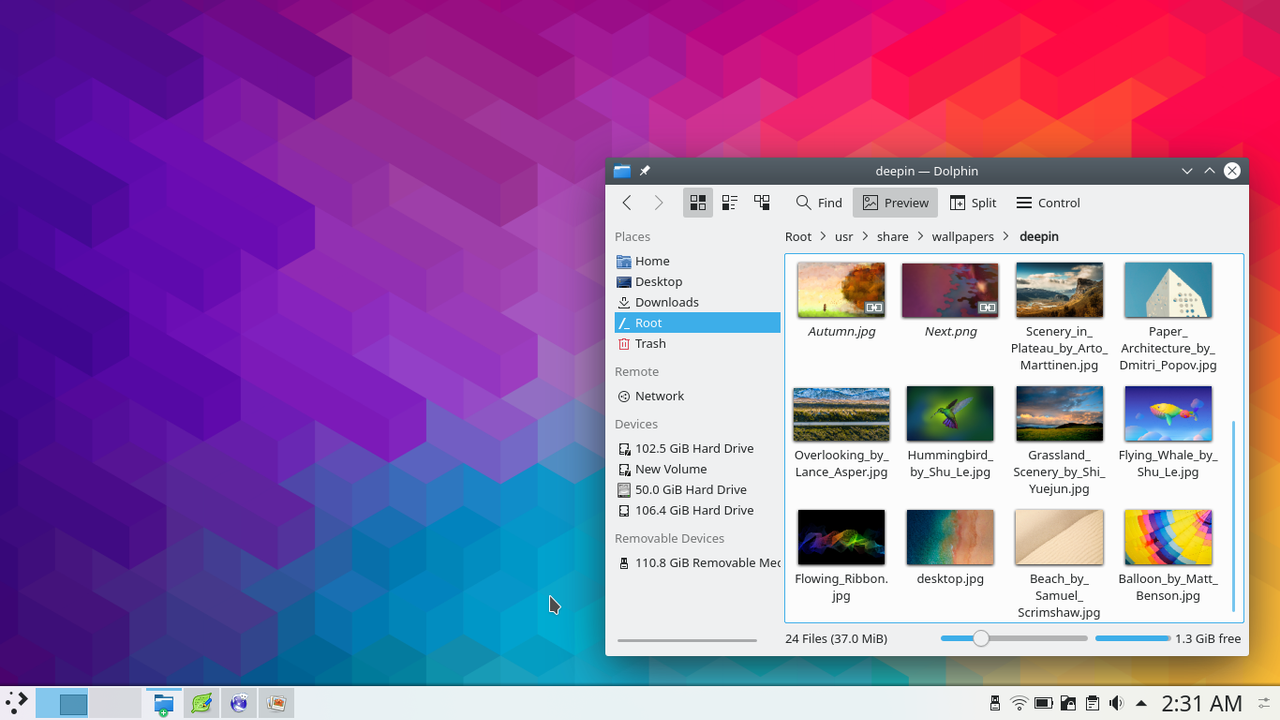Select Paper_Architecture_by_Dmitri_Popov.jpg thumbnail
Viewport: 1280px width, 720px height.
[1168, 290]
